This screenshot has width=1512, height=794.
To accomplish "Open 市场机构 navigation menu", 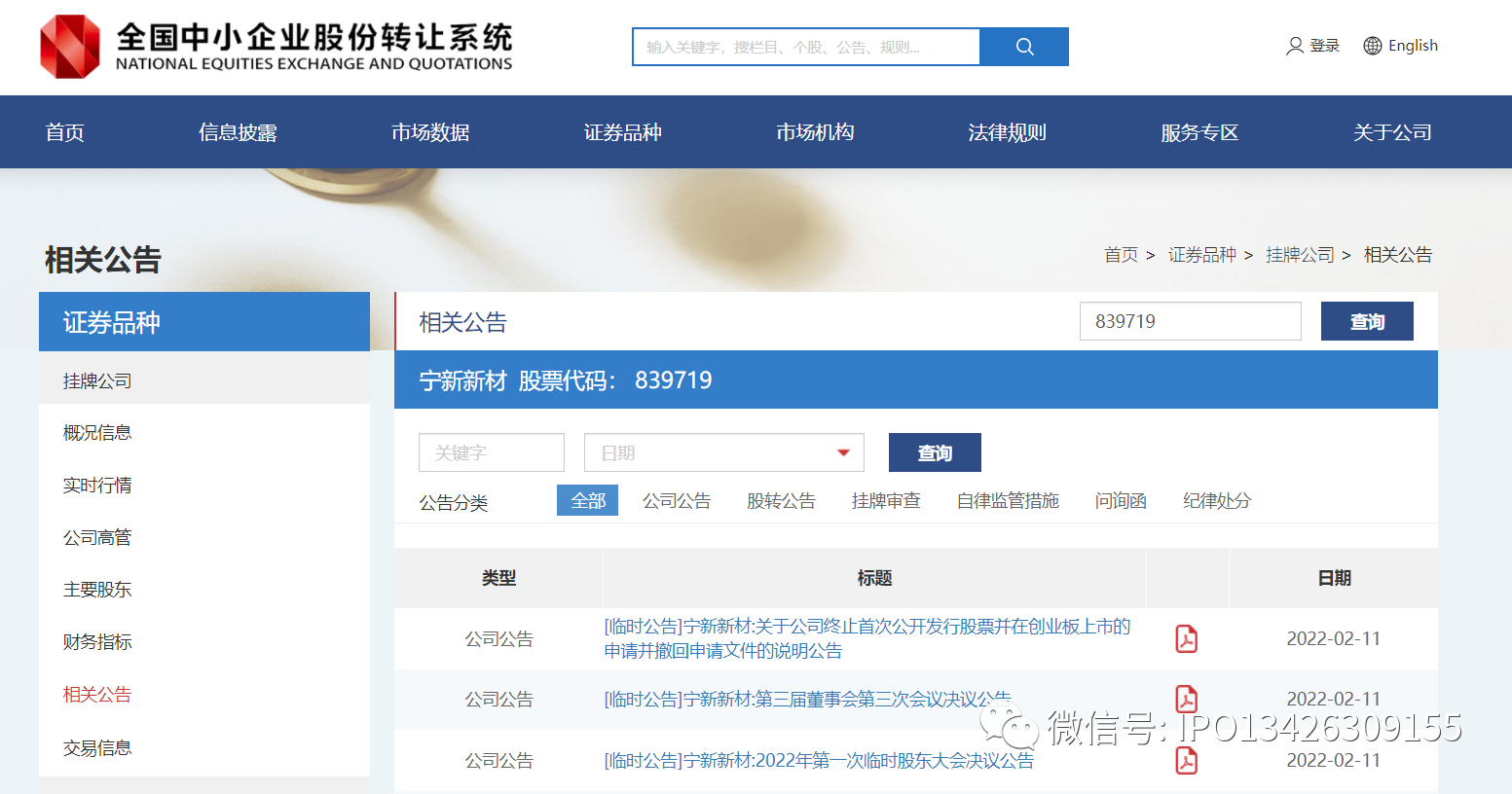I will [x=815, y=132].
